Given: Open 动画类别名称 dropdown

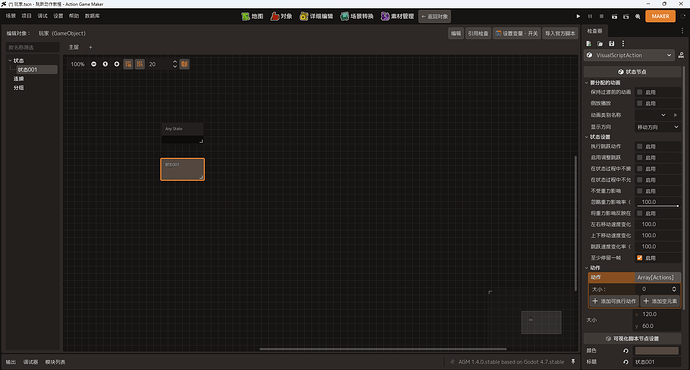Looking at the screenshot, I should 652,115.
